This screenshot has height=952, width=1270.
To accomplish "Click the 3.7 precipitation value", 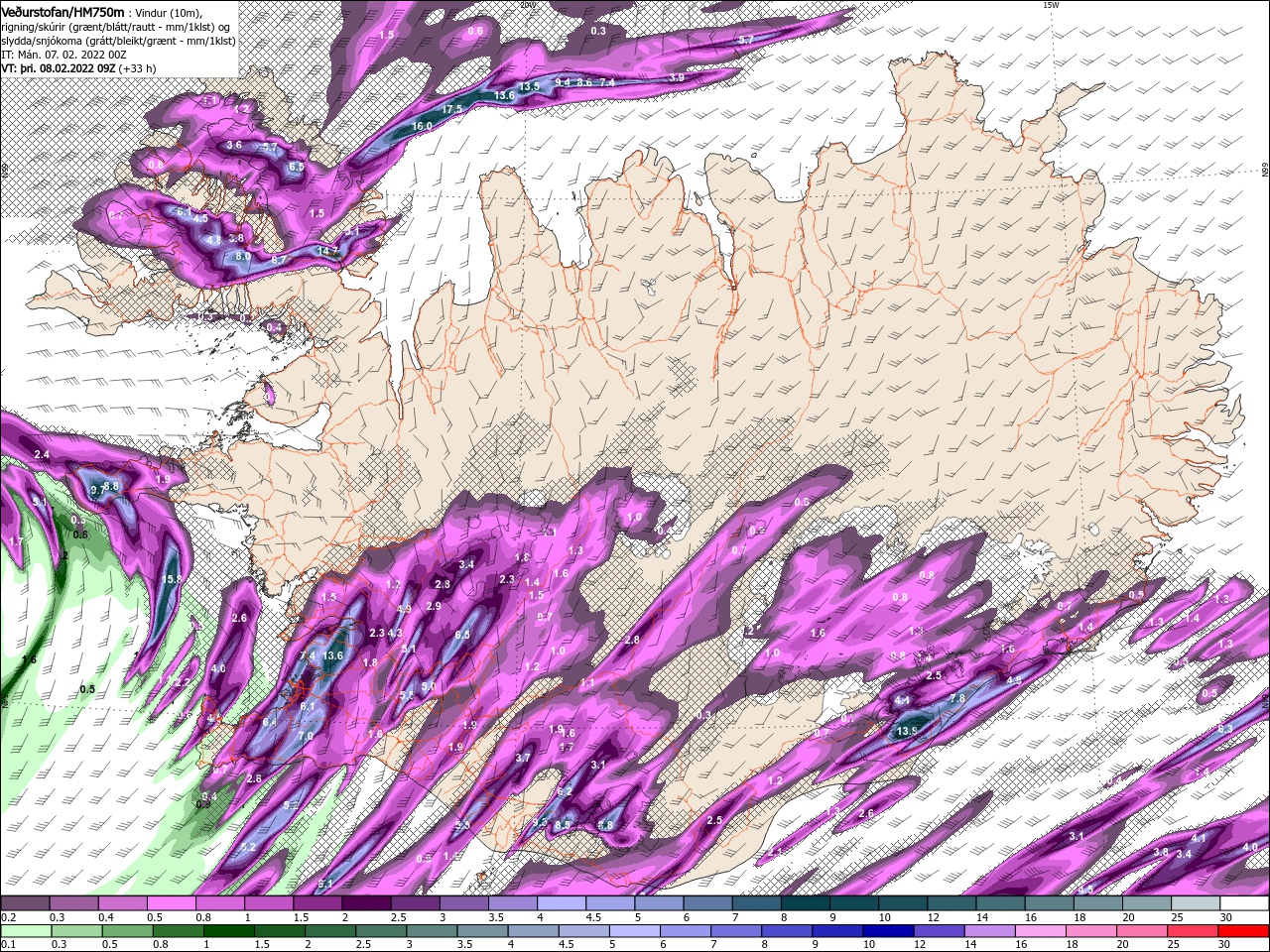I will [x=524, y=758].
